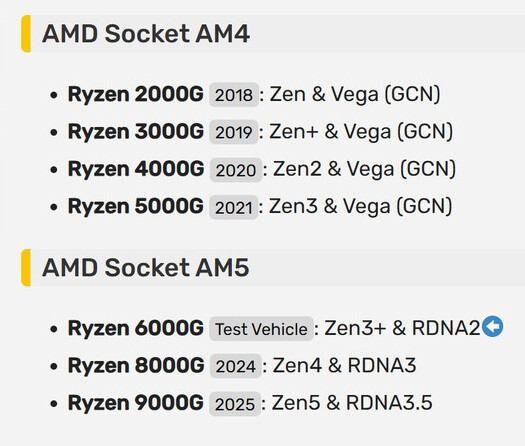This screenshot has height=446, width=525.
Task: Click the Test Vehicle badge
Action: (261, 329)
